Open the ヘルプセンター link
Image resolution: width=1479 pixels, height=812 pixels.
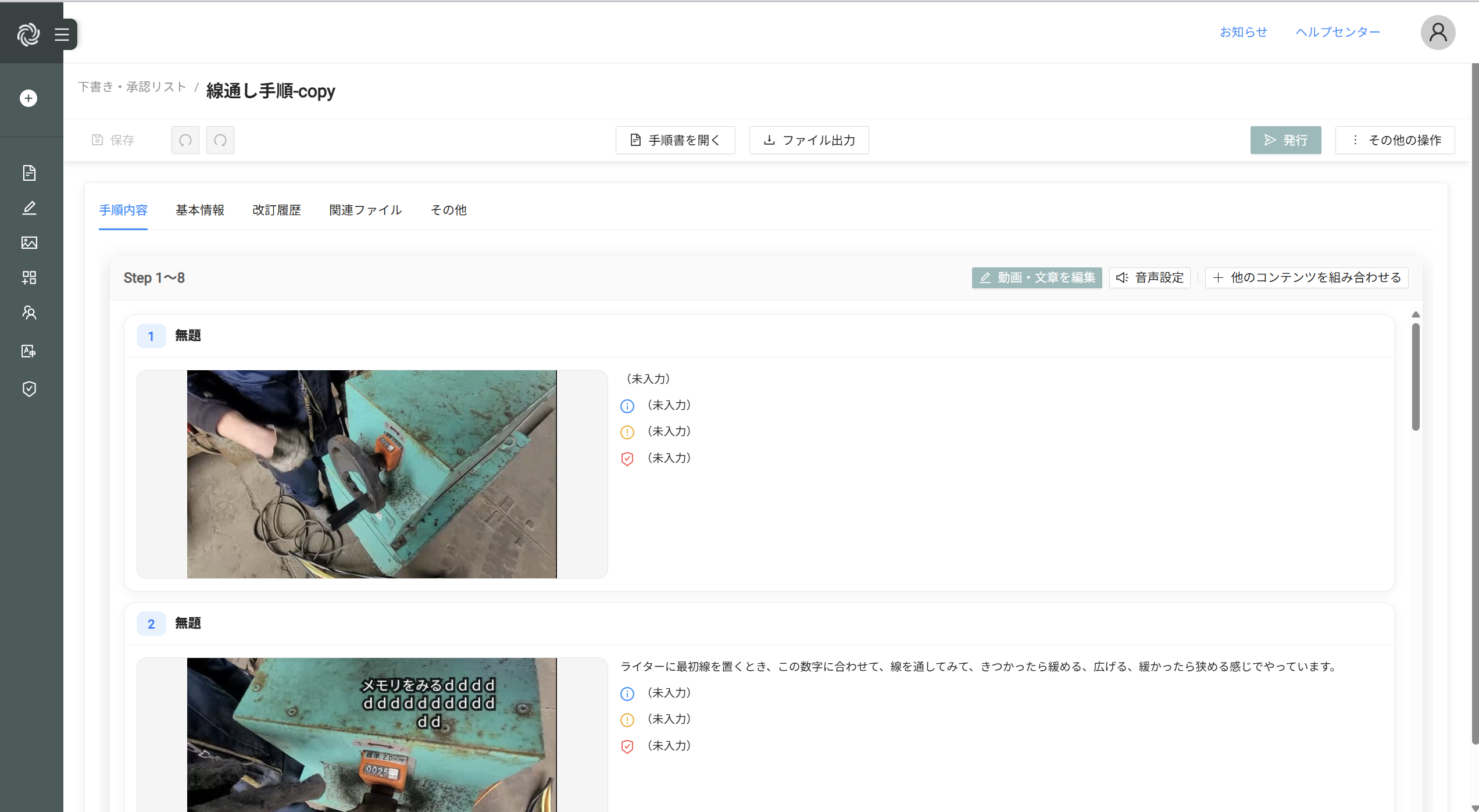(1338, 32)
